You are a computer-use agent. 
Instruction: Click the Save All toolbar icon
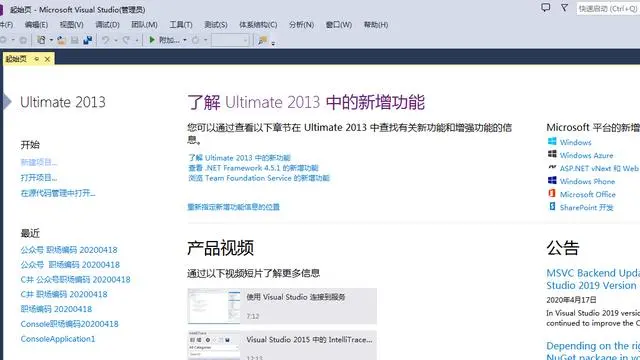(x=88, y=40)
